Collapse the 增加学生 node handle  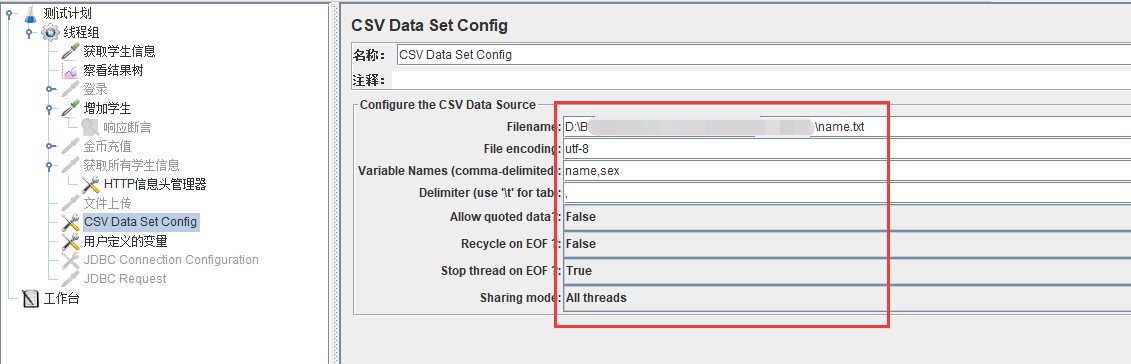50,109
